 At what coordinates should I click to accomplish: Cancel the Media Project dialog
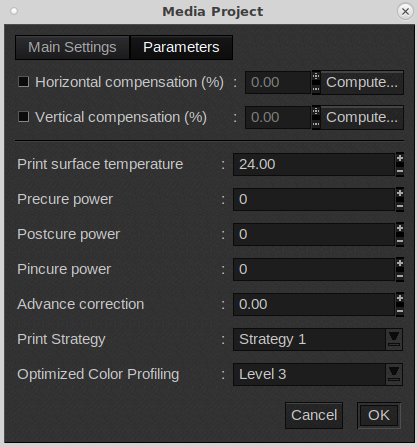point(314,415)
